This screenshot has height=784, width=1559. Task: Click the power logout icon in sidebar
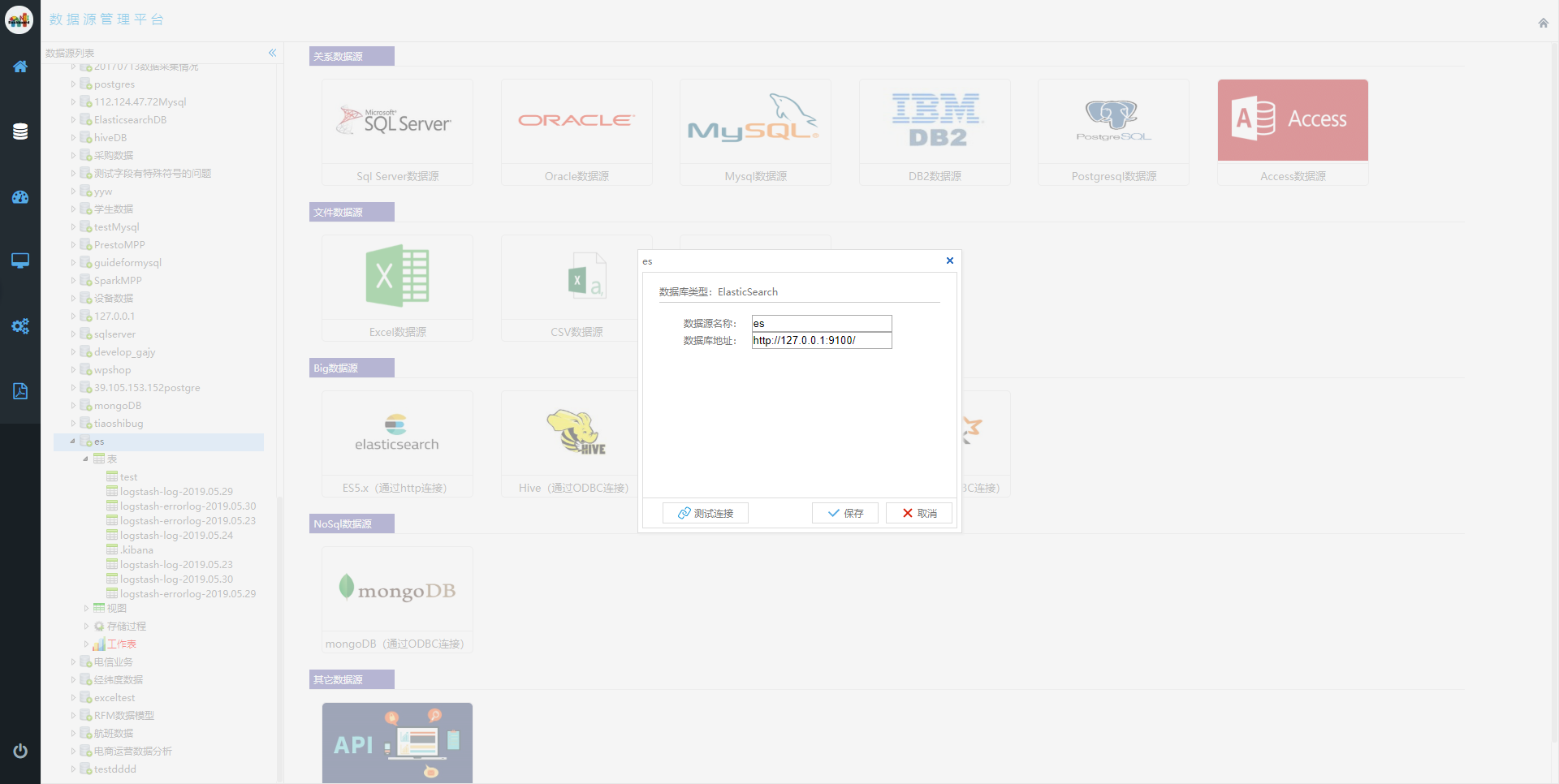(20, 751)
